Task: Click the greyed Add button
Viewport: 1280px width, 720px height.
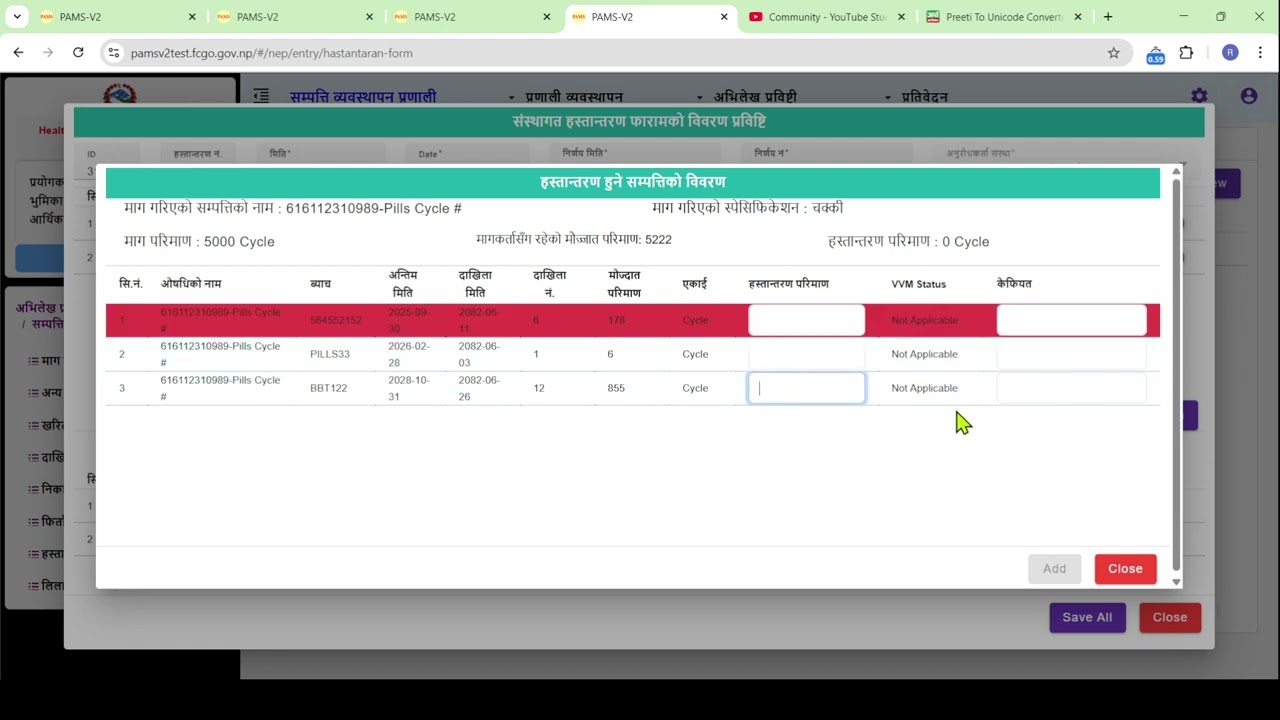Action: click(1054, 569)
